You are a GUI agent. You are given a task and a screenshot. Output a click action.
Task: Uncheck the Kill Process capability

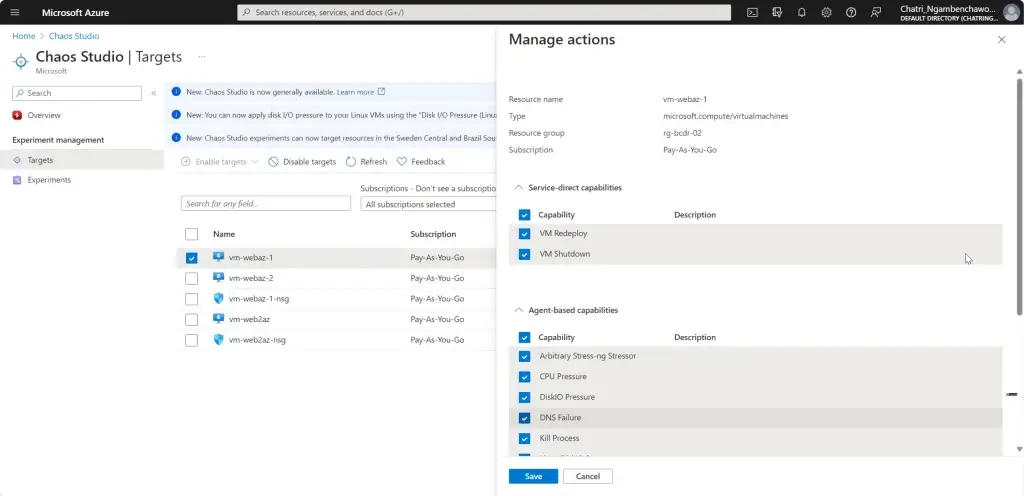pyautogui.click(x=524, y=439)
